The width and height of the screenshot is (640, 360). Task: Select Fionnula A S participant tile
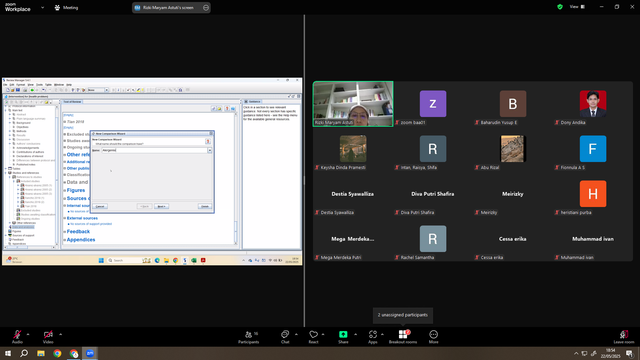point(593,149)
